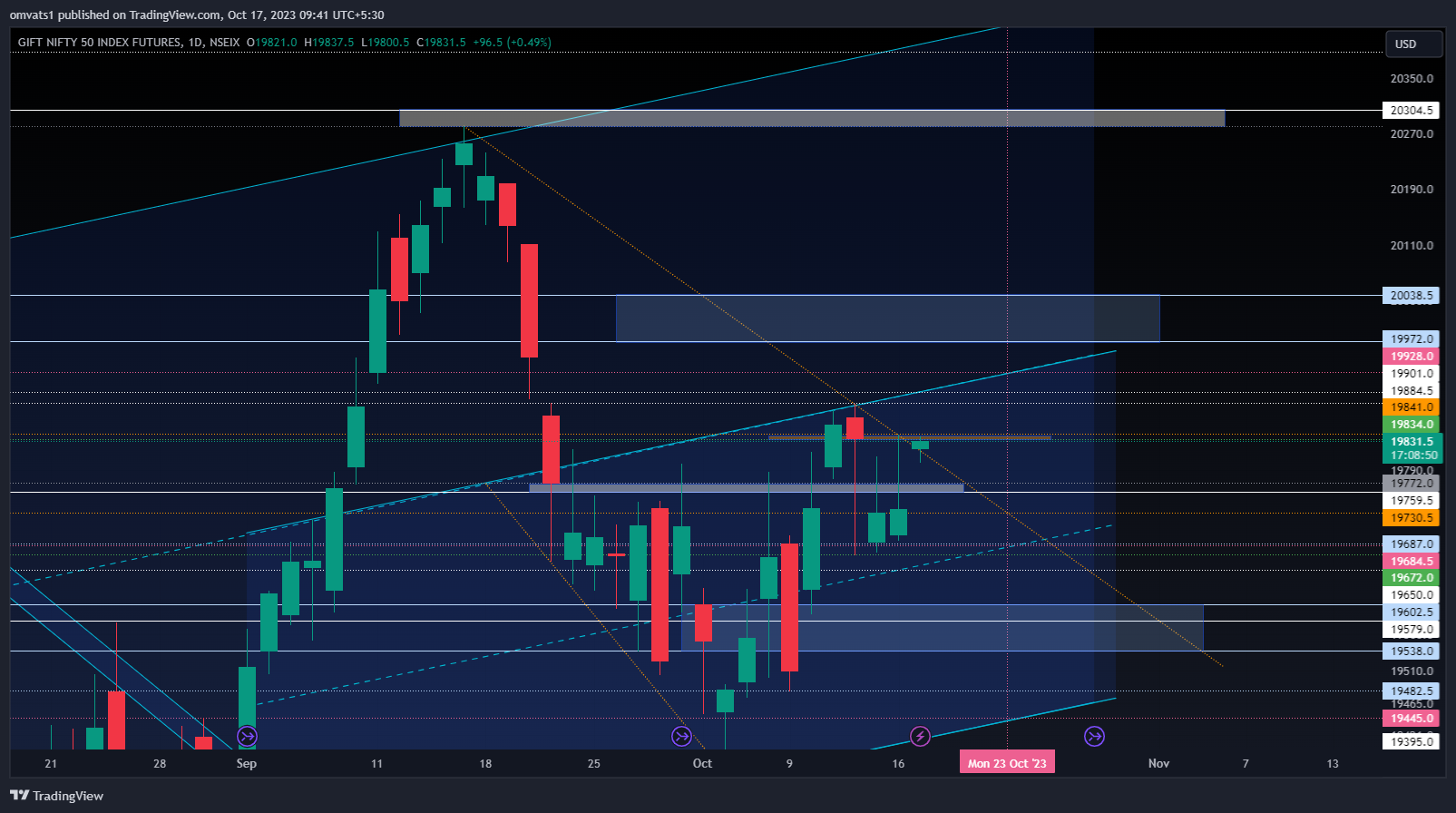Click the high value H19837.5
The image size is (1456, 813).
pos(329,43)
